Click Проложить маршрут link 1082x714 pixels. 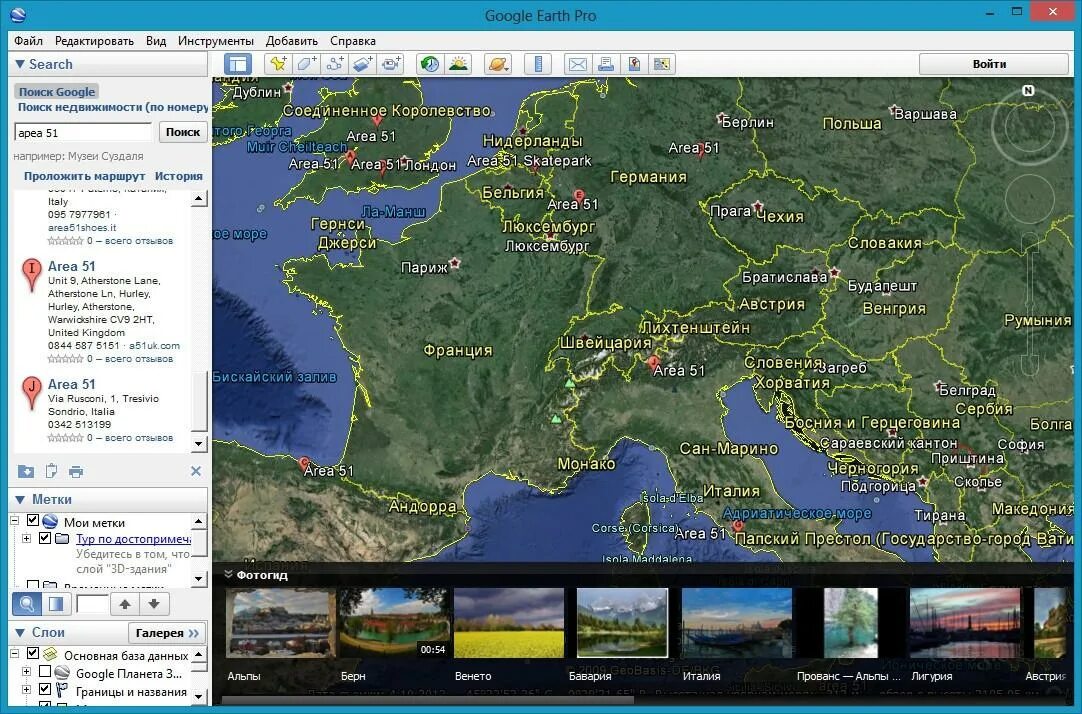(x=84, y=176)
